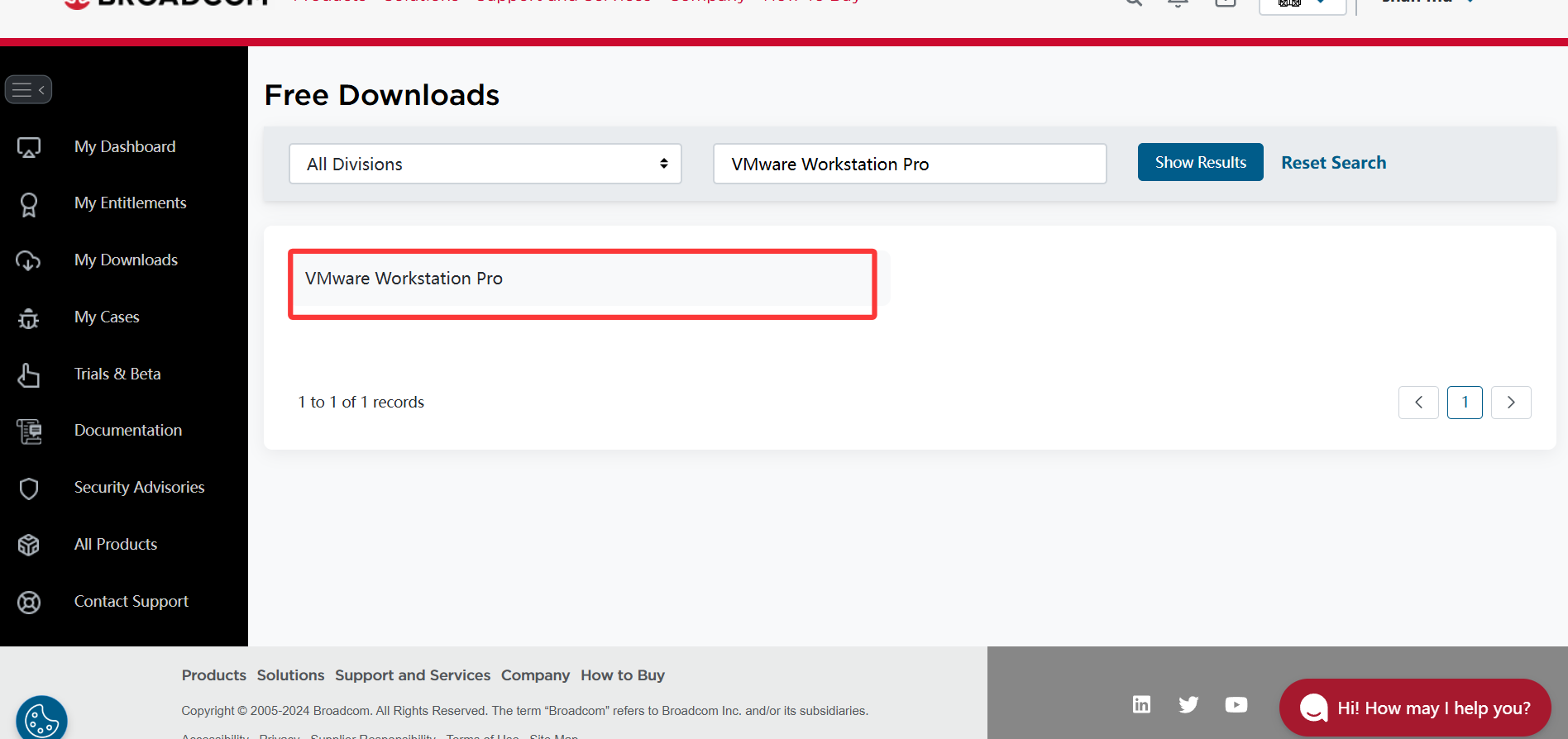Open My Downloads in sidebar
Screen dimensions: 1568x739
(126, 260)
